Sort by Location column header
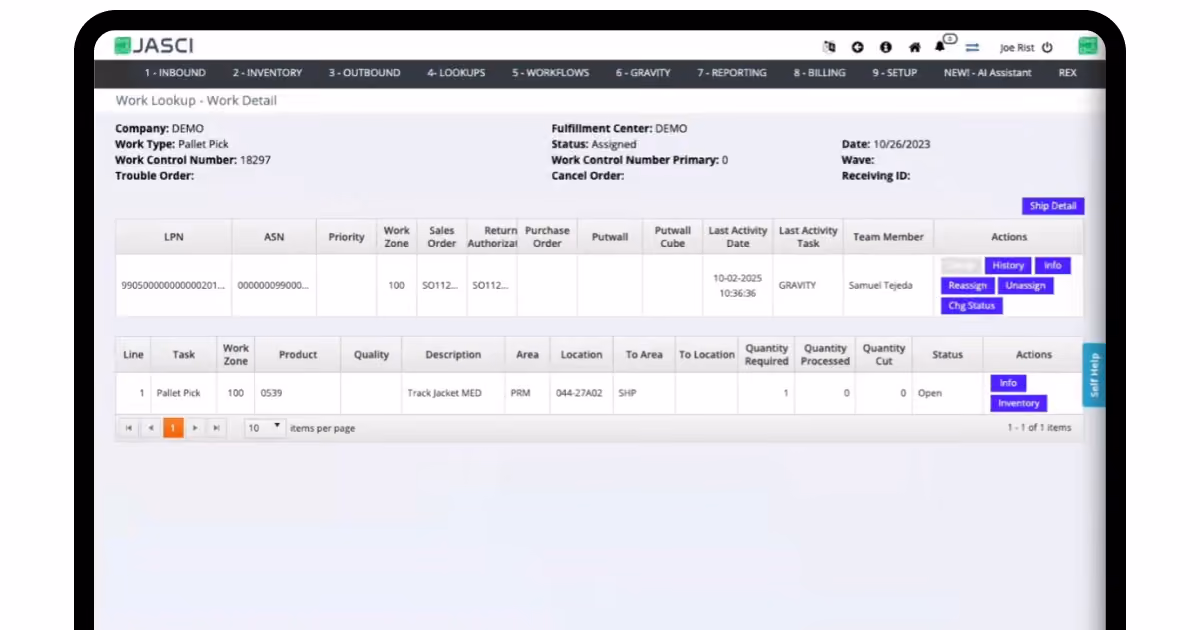 pyautogui.click(x=581, y=355)
